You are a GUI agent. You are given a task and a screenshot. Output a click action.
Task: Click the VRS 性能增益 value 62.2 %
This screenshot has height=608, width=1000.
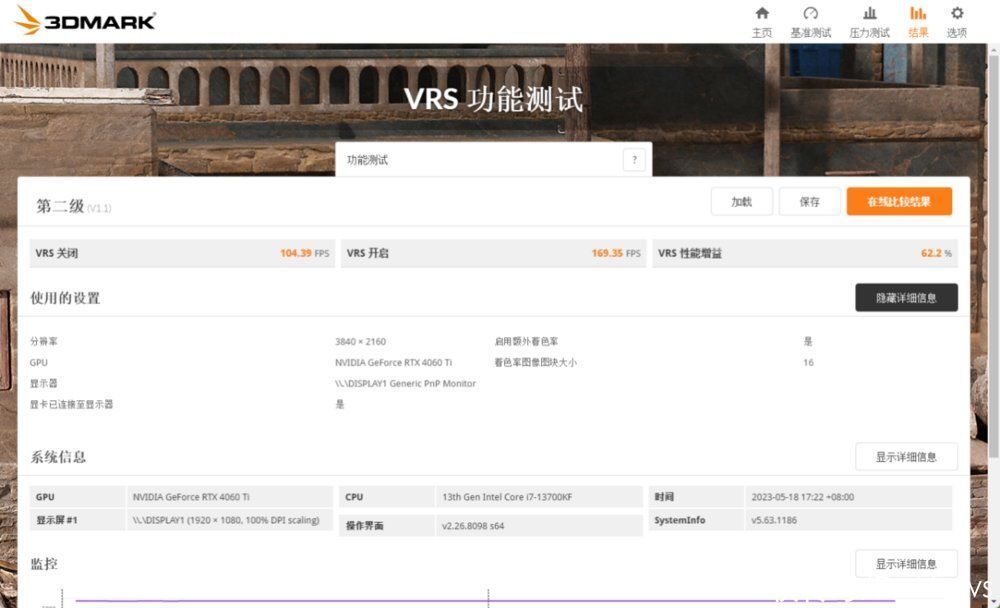click(936, 253)
